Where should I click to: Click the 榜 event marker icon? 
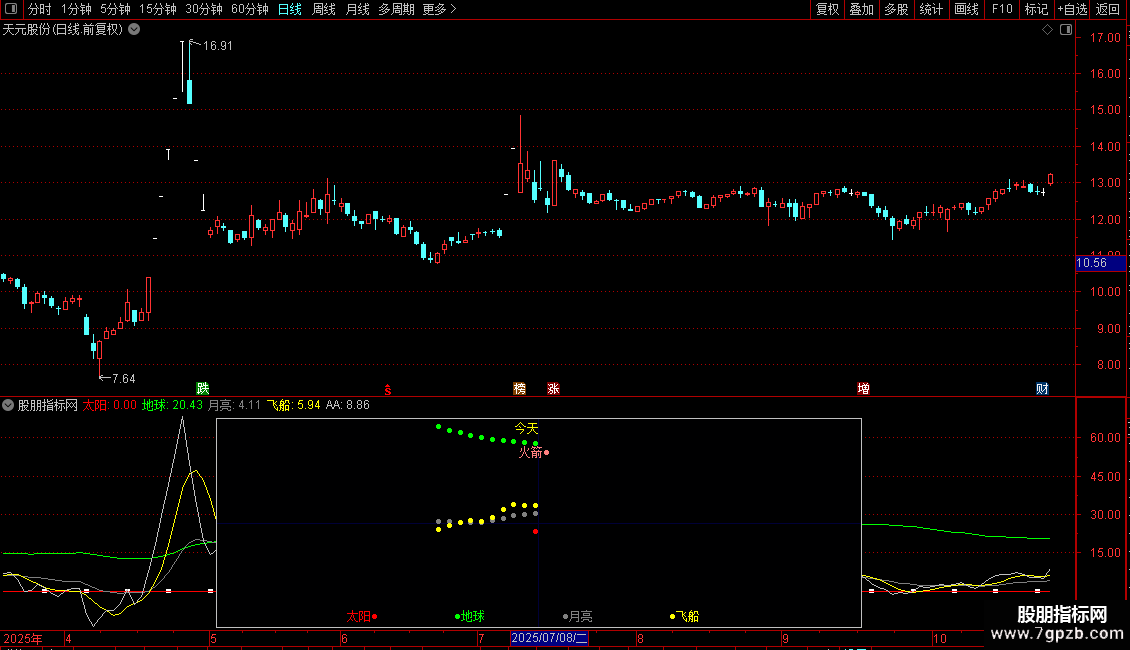tap(519, 388)
